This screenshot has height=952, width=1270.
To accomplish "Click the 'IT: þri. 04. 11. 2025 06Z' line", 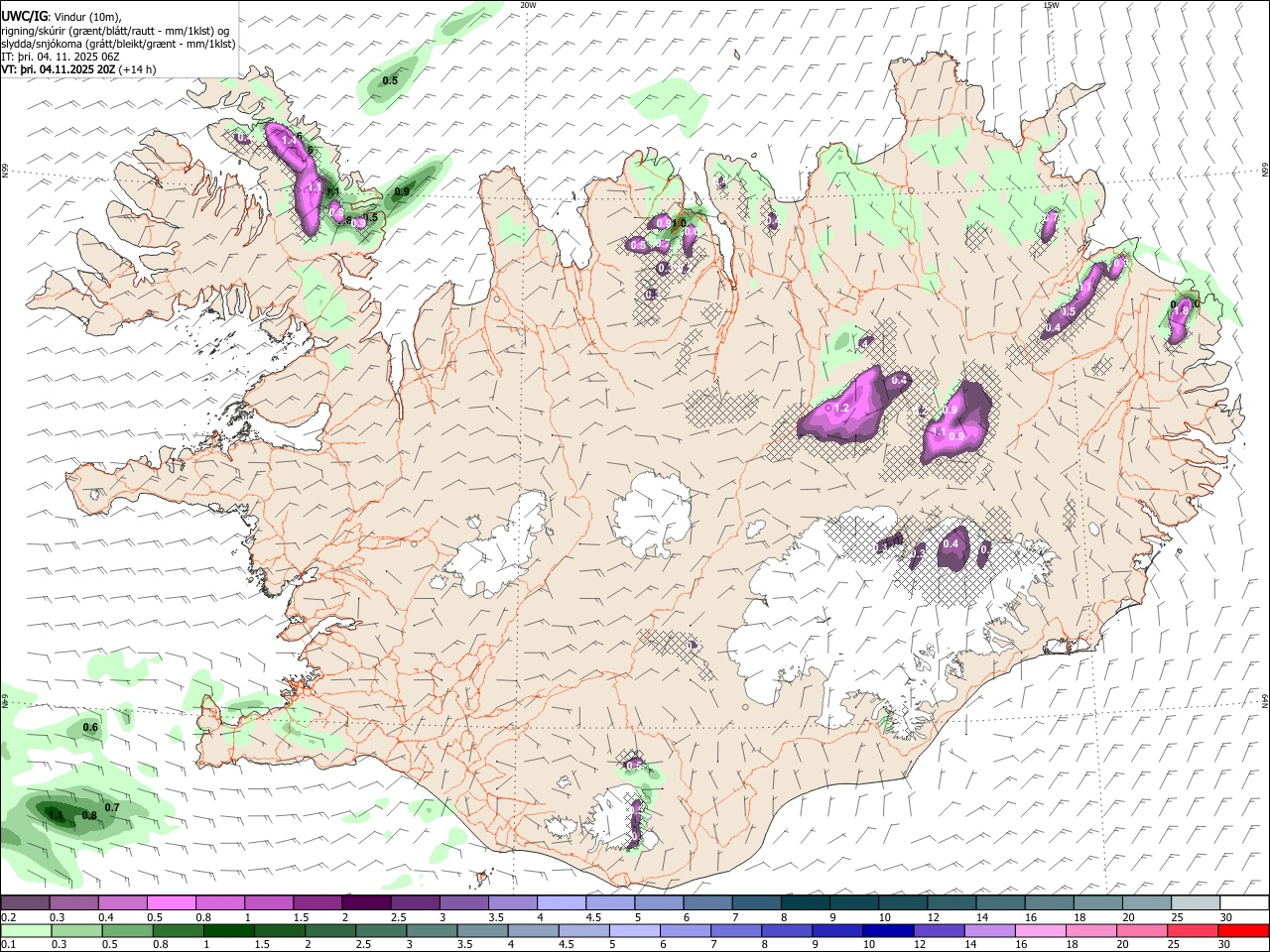I will tap(61, 57).
